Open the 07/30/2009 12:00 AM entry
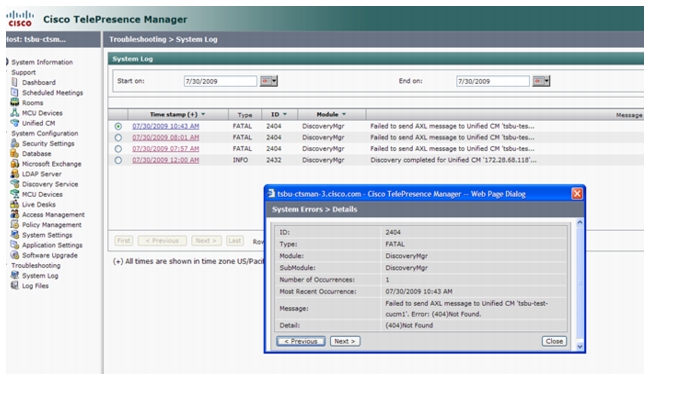The width and height of the screenshot is (681, 393). tap(165, 160)
